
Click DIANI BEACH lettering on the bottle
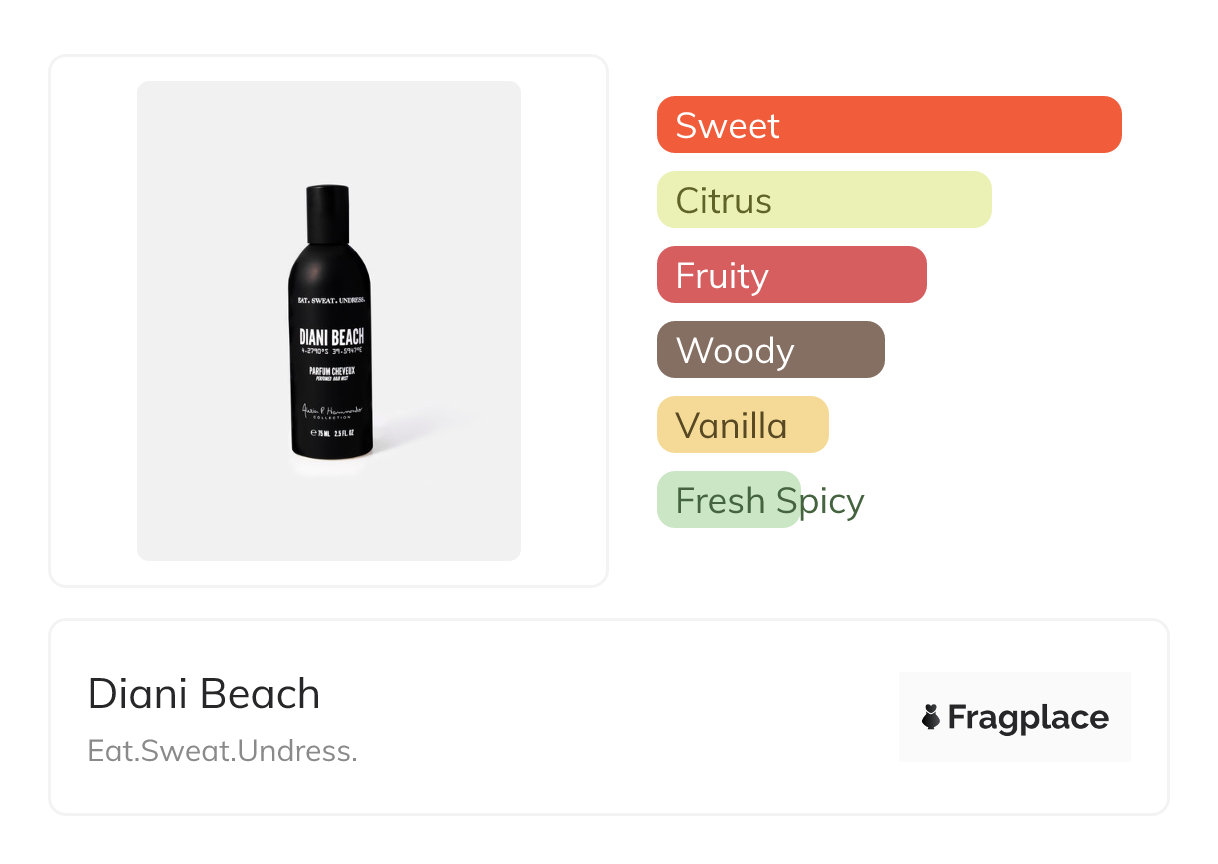331,336
